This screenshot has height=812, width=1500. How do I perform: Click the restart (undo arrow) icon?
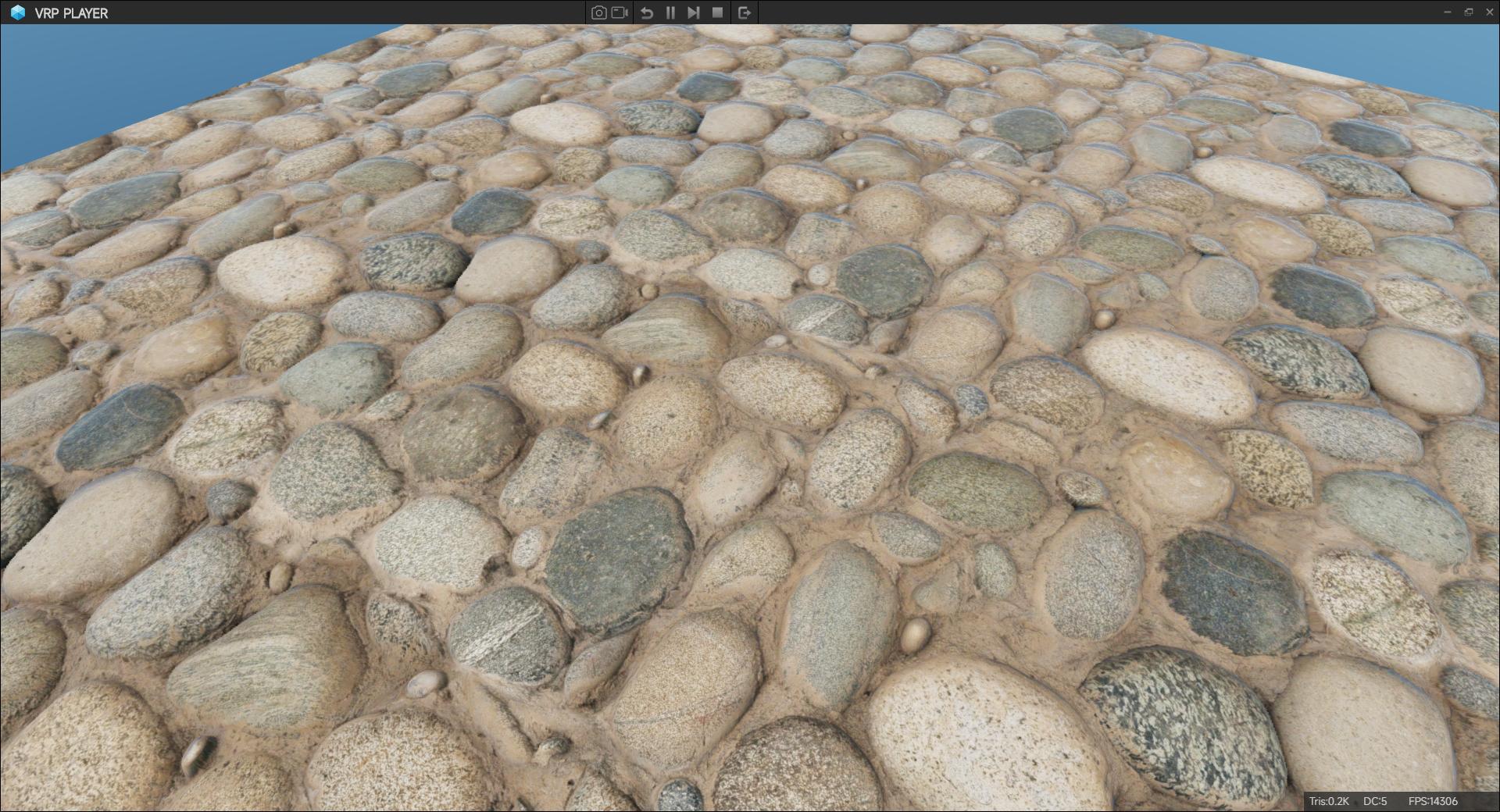647,12
